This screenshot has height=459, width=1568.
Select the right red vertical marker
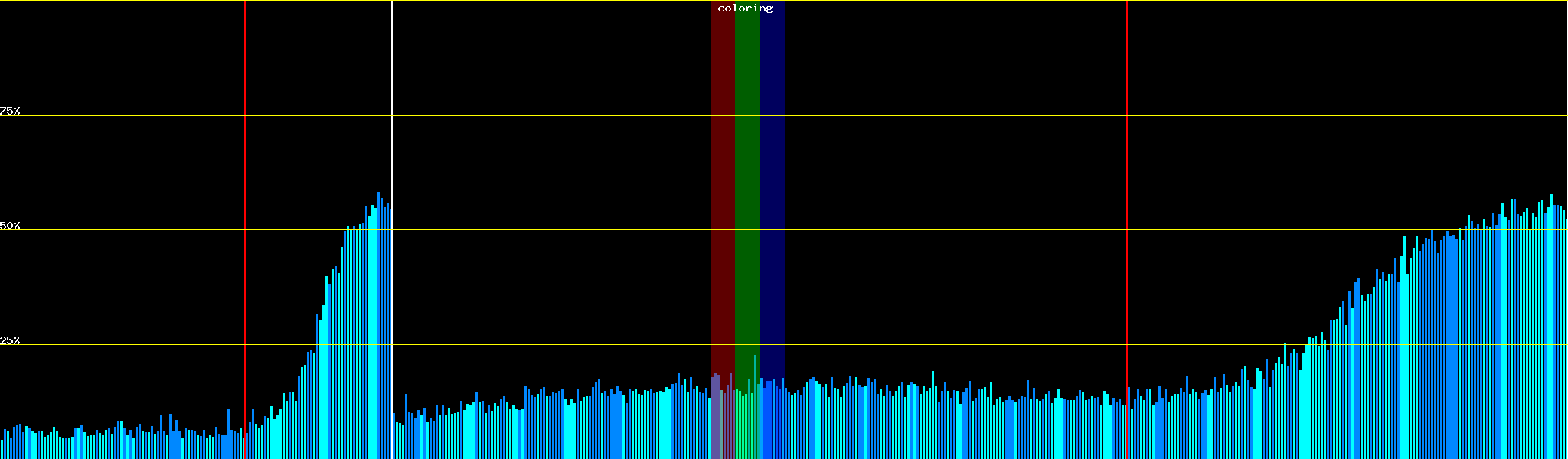pyautogui.click(x=1127, y=153)
